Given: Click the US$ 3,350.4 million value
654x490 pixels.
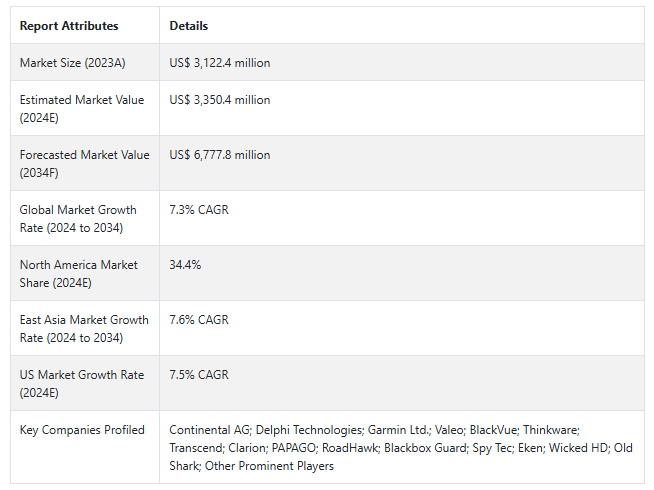Looking at the screenshot, I should tap(220, 100).
